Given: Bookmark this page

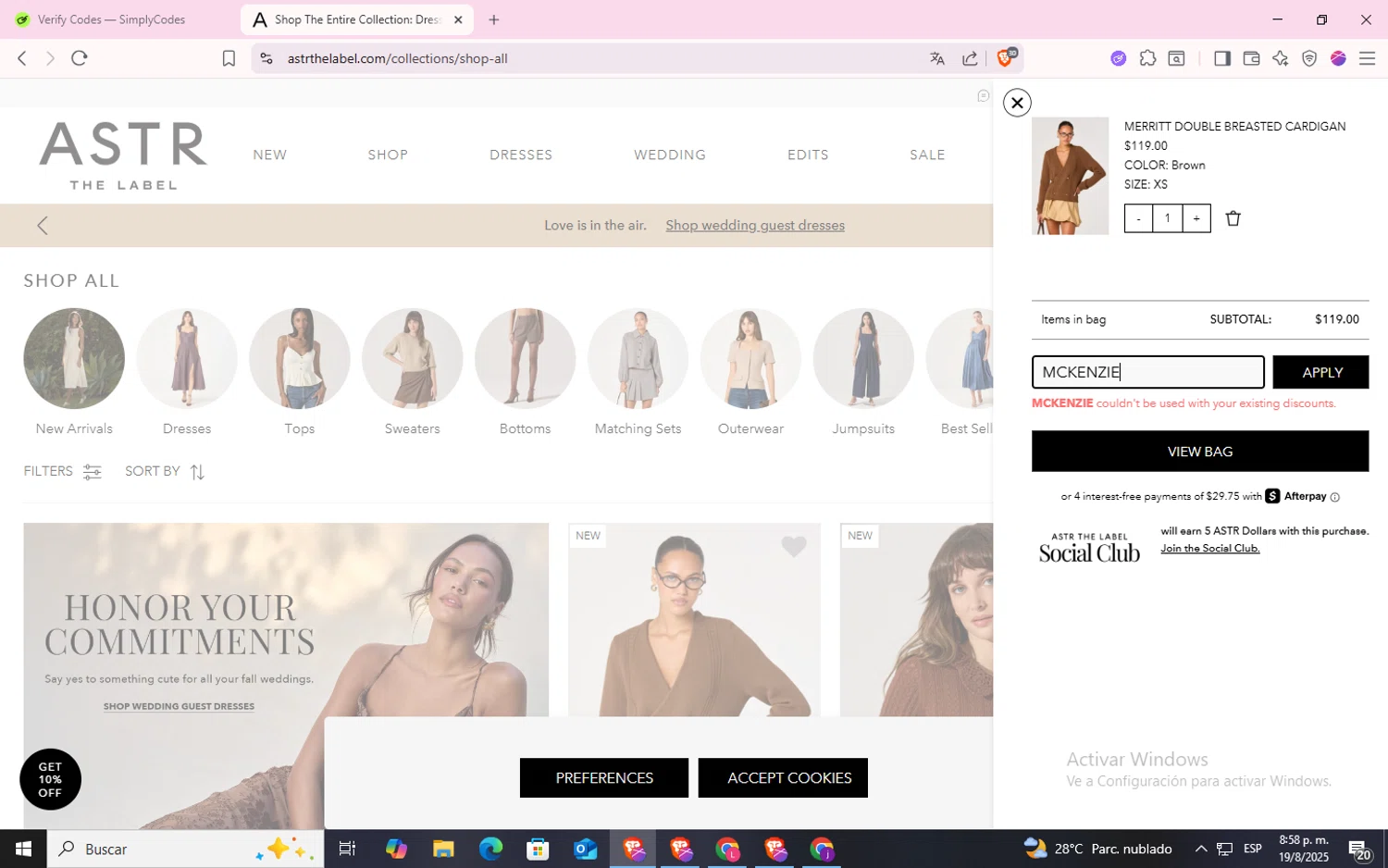Looking at the screenshot, I should 229,58.
